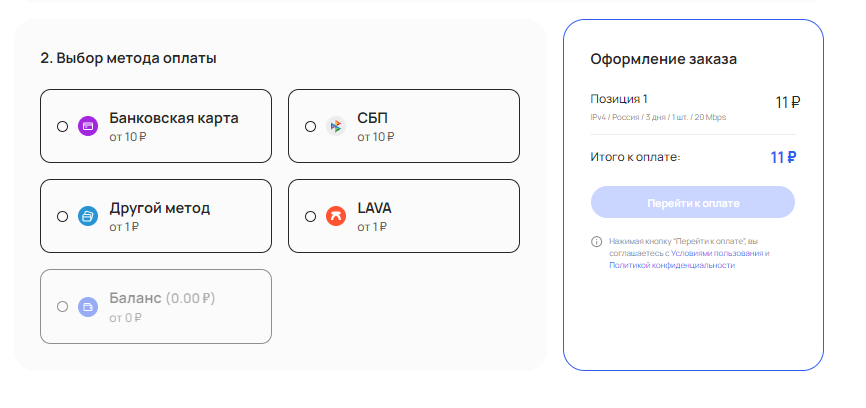Image resolution: width=866 pixels, height=408 pixels.
Task: Select the Баланс radio button
Action: (63, 306)
